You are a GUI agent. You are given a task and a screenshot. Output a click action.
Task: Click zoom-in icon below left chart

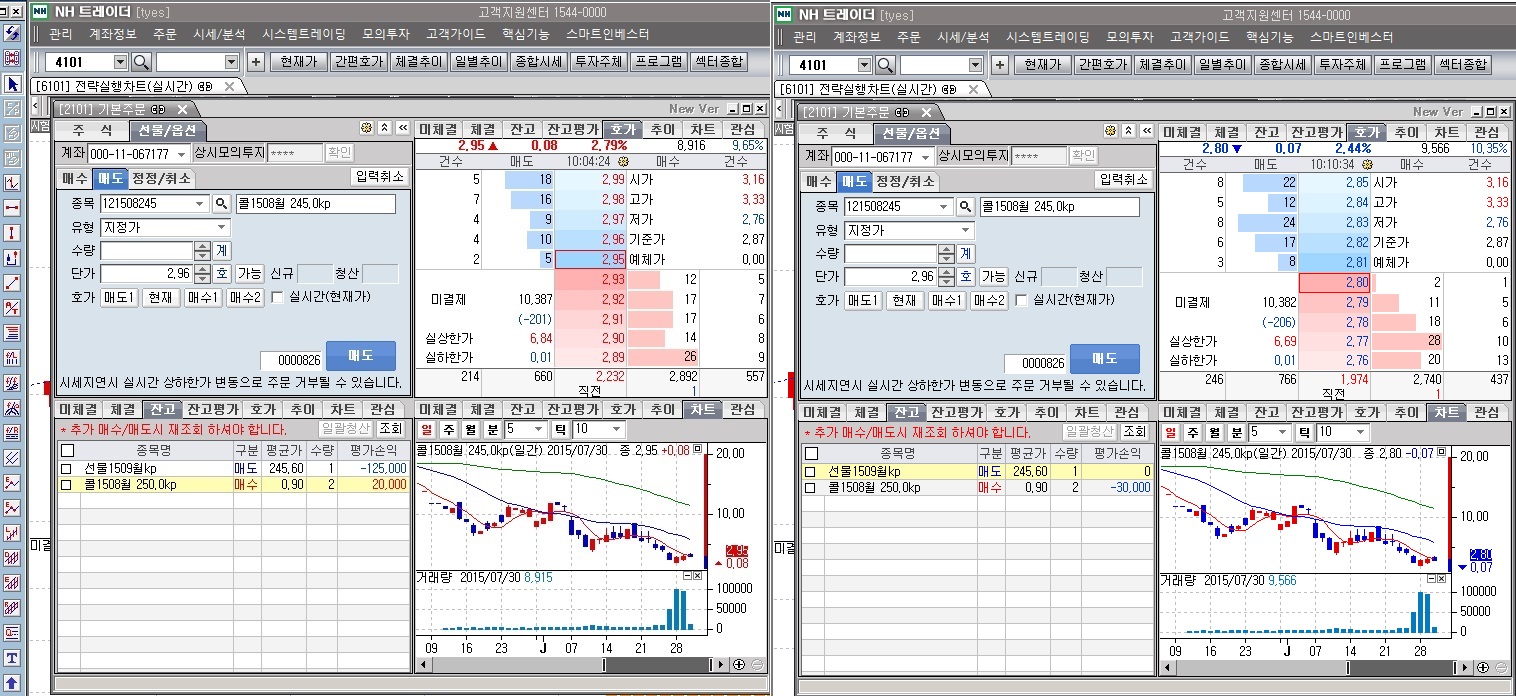(x=739, y=664)
